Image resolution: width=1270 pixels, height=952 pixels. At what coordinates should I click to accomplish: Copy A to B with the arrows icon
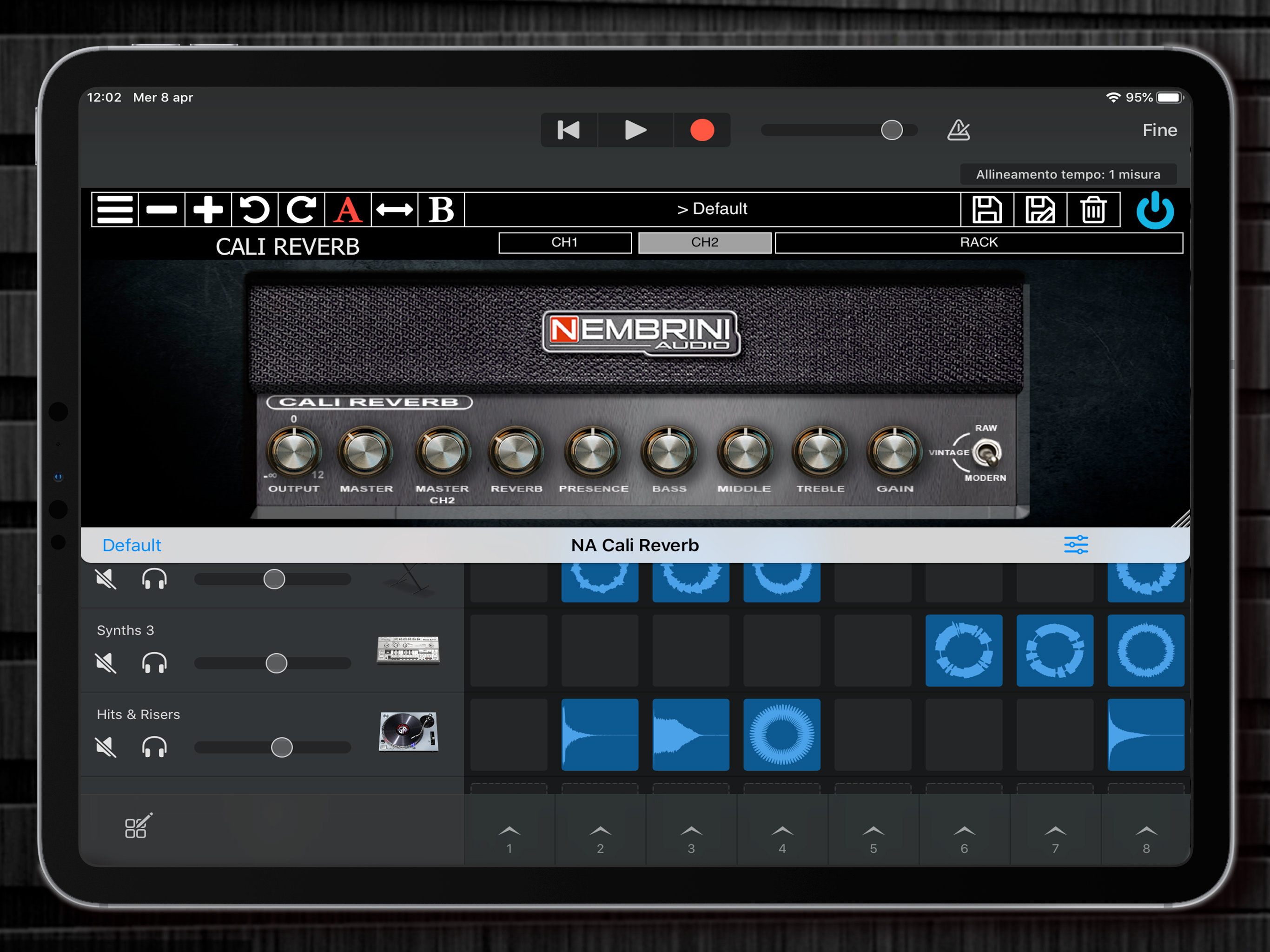(x=395, y=210)
